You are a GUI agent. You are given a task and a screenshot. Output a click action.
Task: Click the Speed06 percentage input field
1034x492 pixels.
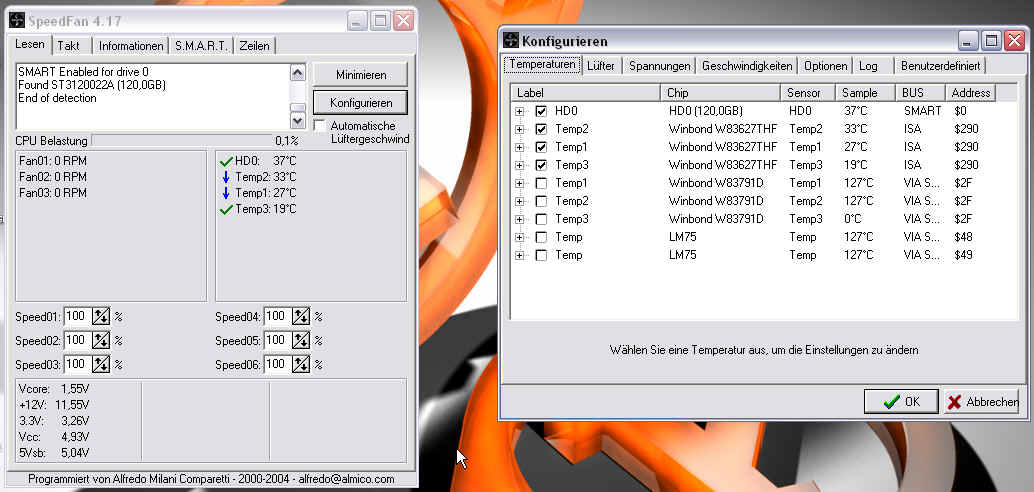(x=278, y=364)
